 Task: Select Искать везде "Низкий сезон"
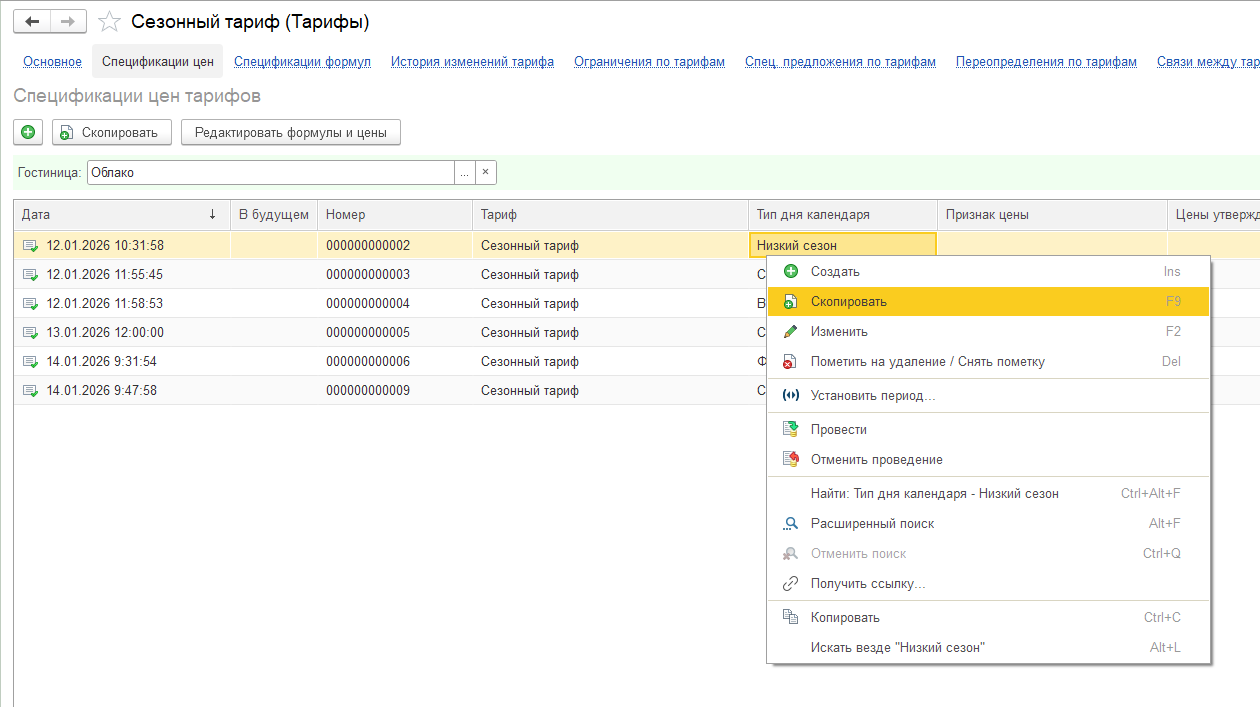pos(988,647)
